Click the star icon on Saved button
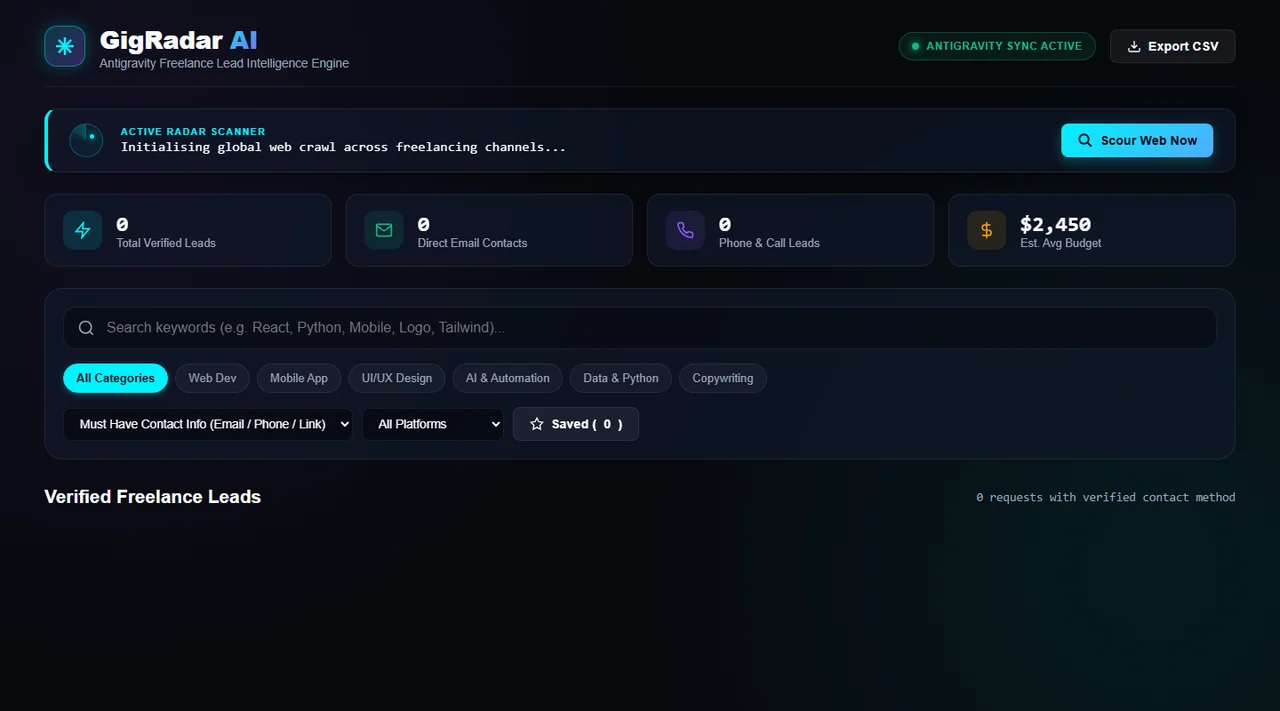Viewport: 1280px width, 711px height. pyautogui.click(x=537, y=424)
